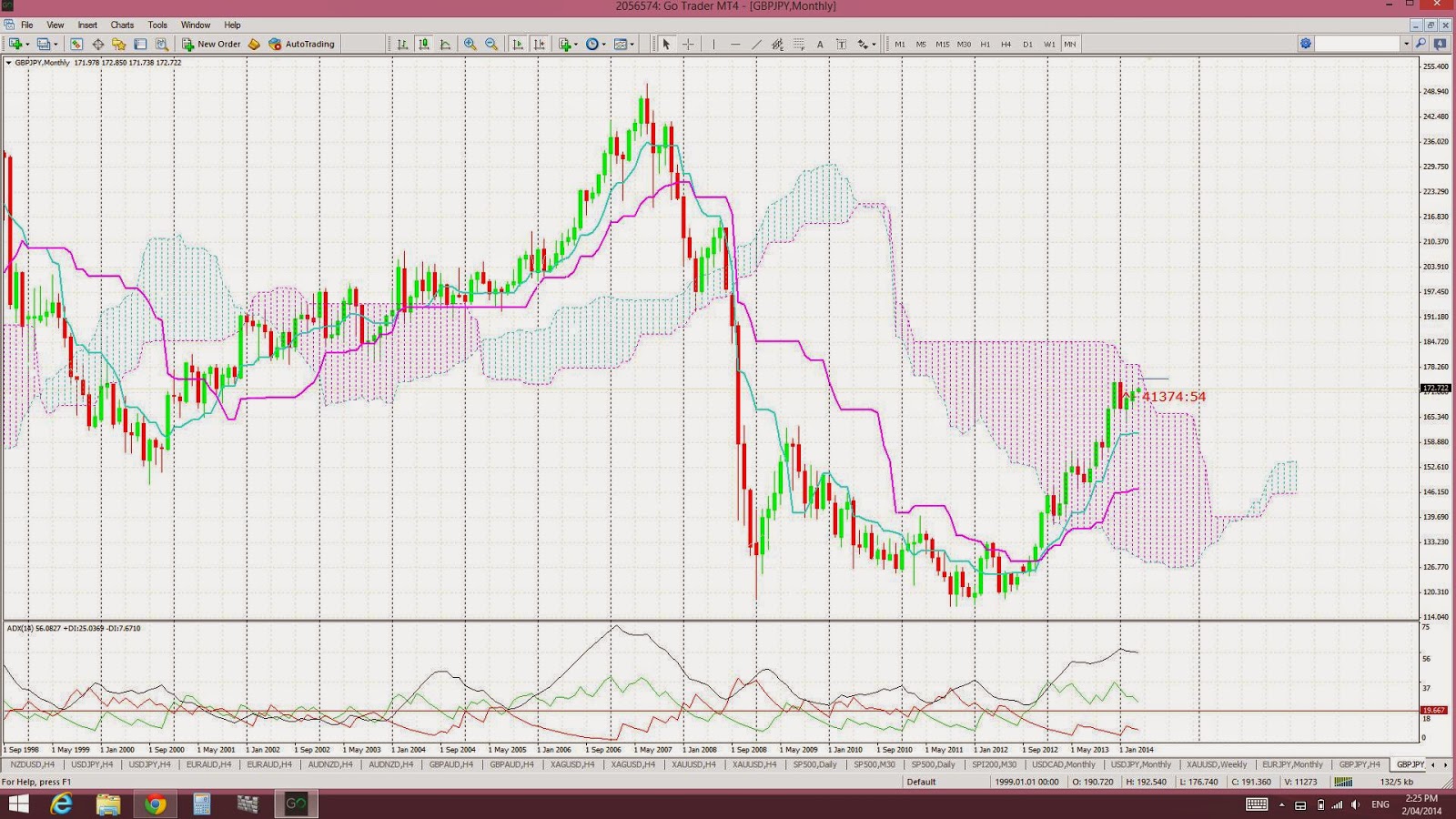The width and height of the screenshot is (1456, 819).
Task: Open the Indicators list icon
Action: point(564,44)
